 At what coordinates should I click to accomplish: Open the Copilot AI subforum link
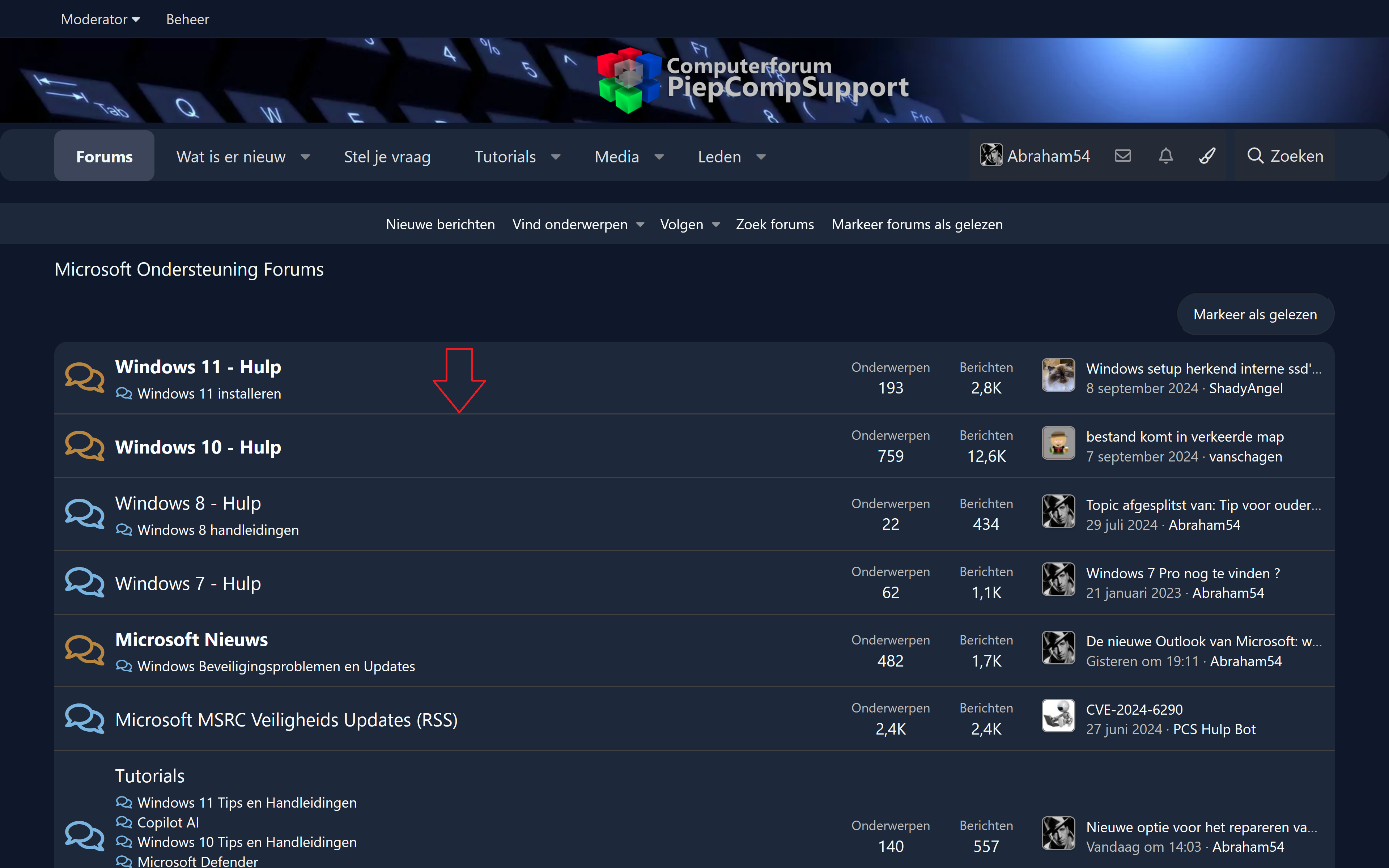tap(167, 823)
